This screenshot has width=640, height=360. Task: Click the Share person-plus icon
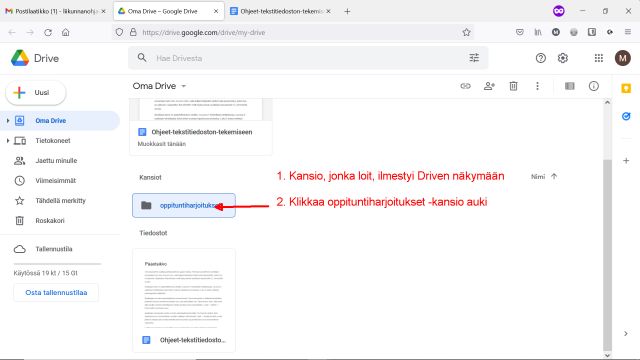tap(489, 86)
